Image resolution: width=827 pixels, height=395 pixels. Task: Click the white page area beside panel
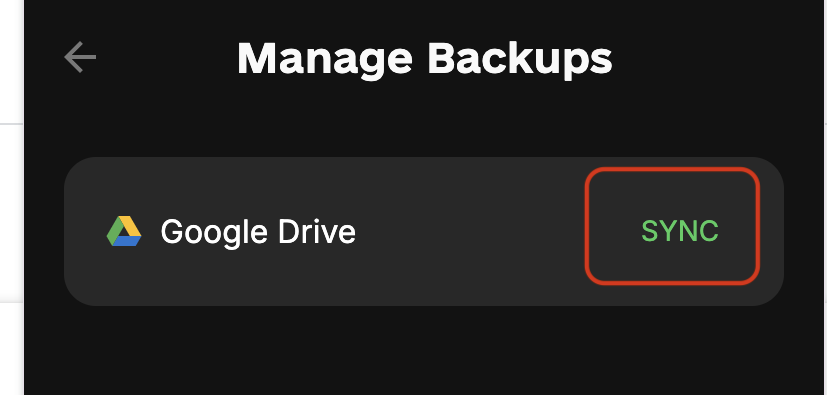point(11,211)
